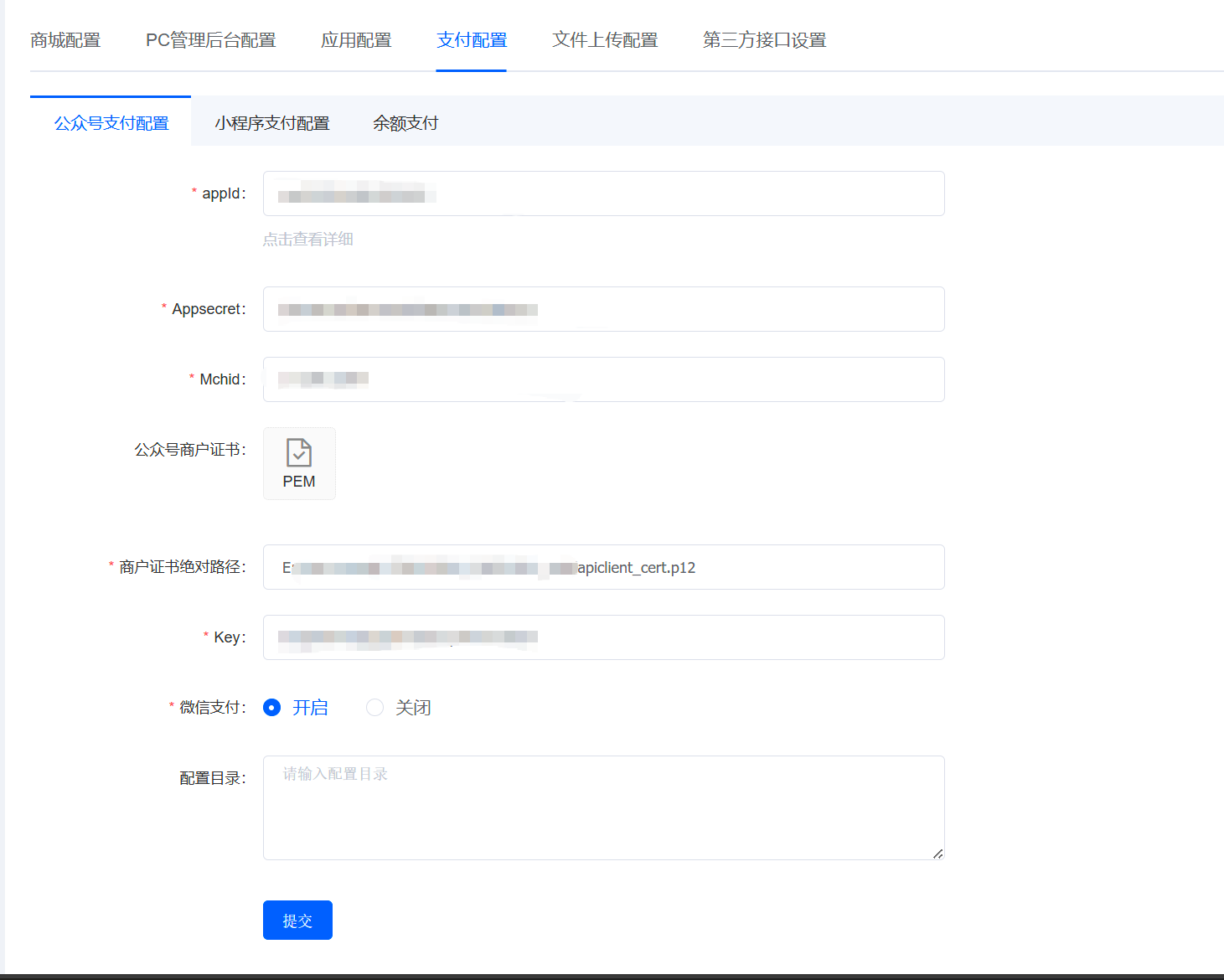The height and width of the screenshot is (980, 1224).
Task: Select the 关闭 radio button for 微信支付
Action: (375, 708)
